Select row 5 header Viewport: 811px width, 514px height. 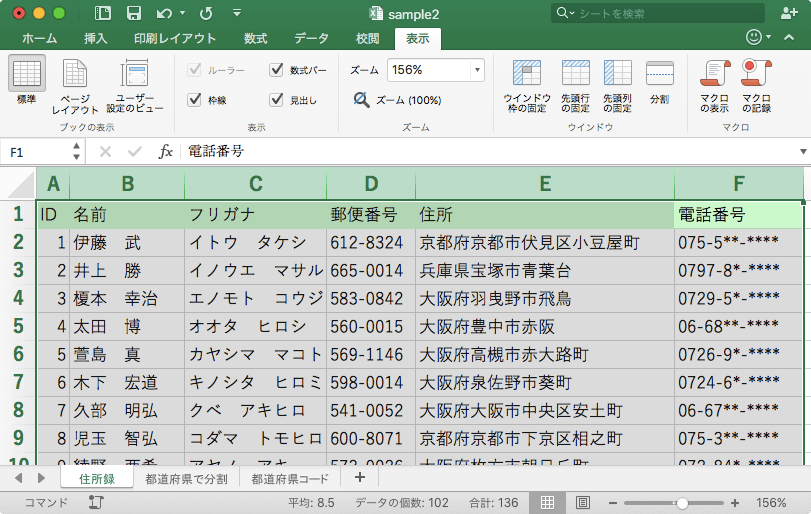19,326
